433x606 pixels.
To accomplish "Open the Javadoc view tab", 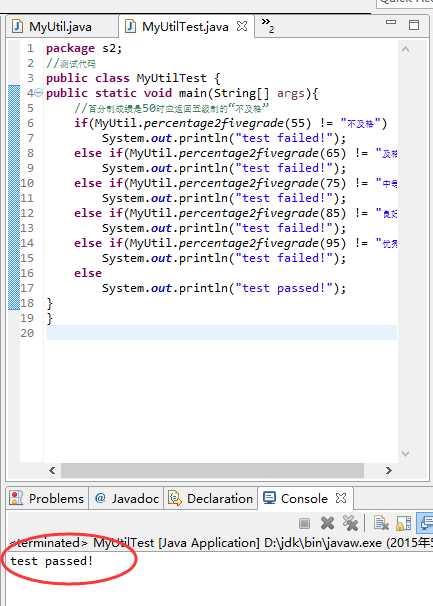I will (x=126, y=499).
